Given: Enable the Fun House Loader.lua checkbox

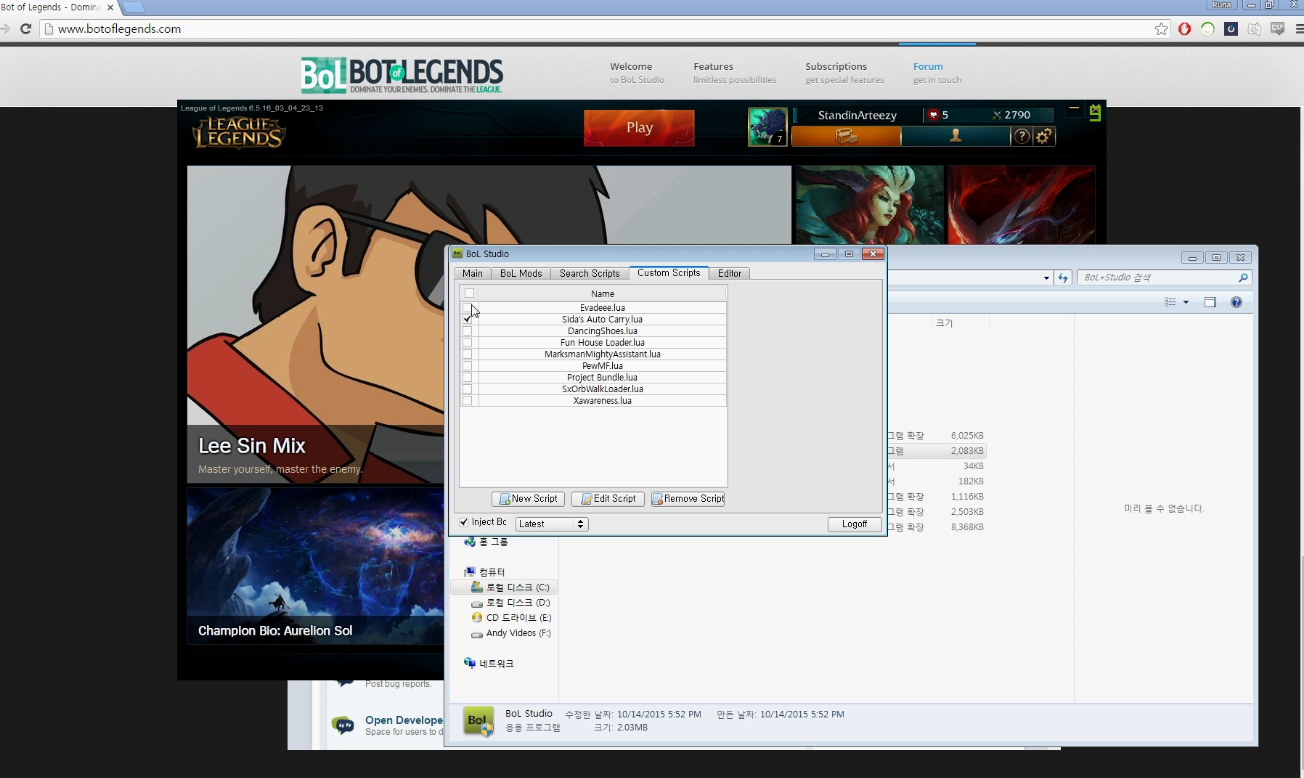Looking at the screenshot, I should (x=467, y=343).
